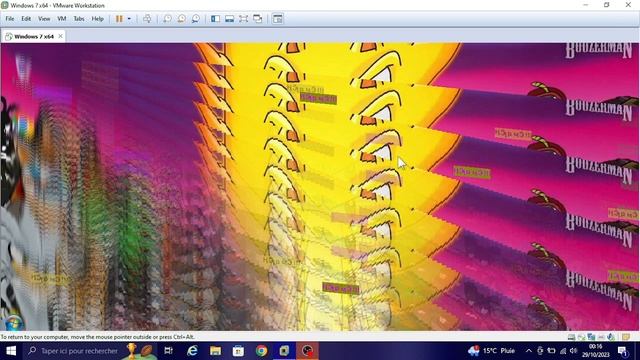Open Microsoft Store from the taskbar
Image resolution: width=640 pixels, height=360 pixels.
pos(238,351)
